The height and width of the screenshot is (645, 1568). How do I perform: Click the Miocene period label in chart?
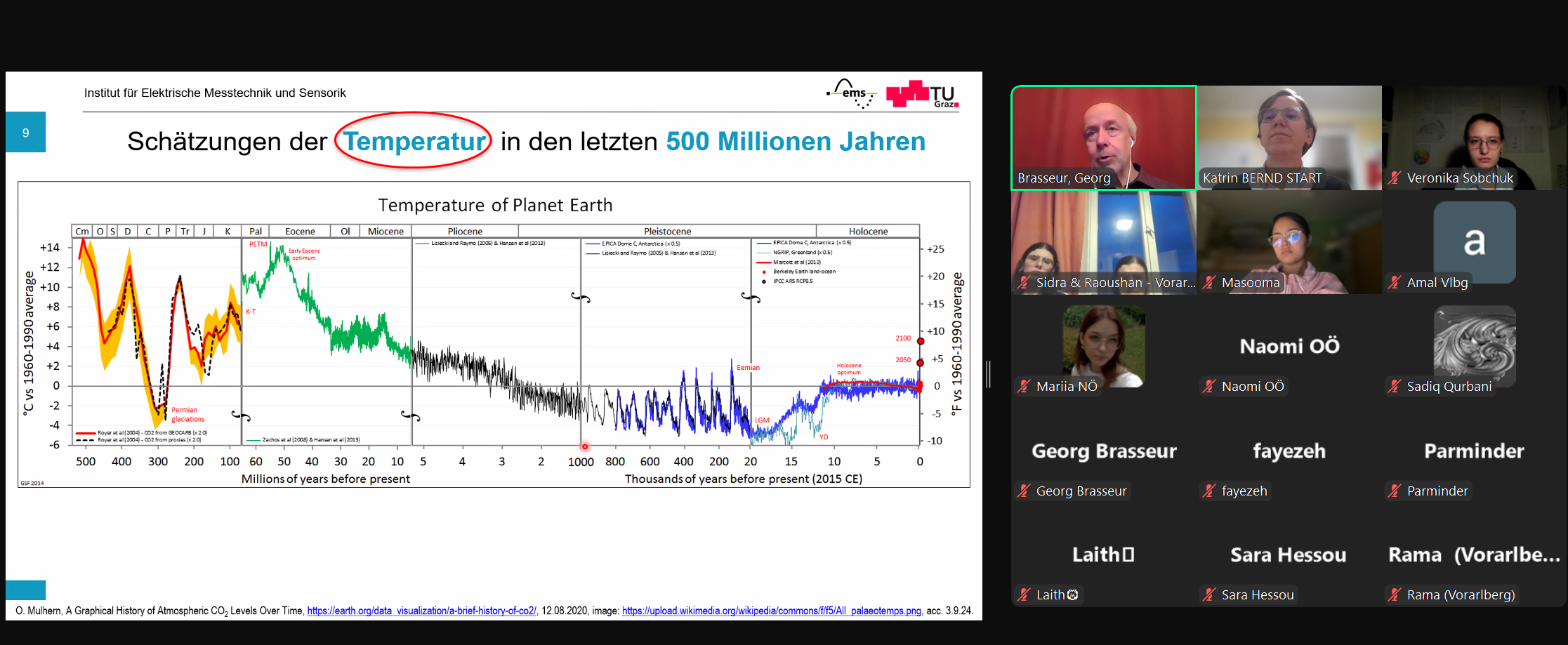pyautogui.click(x=386, y=231)
